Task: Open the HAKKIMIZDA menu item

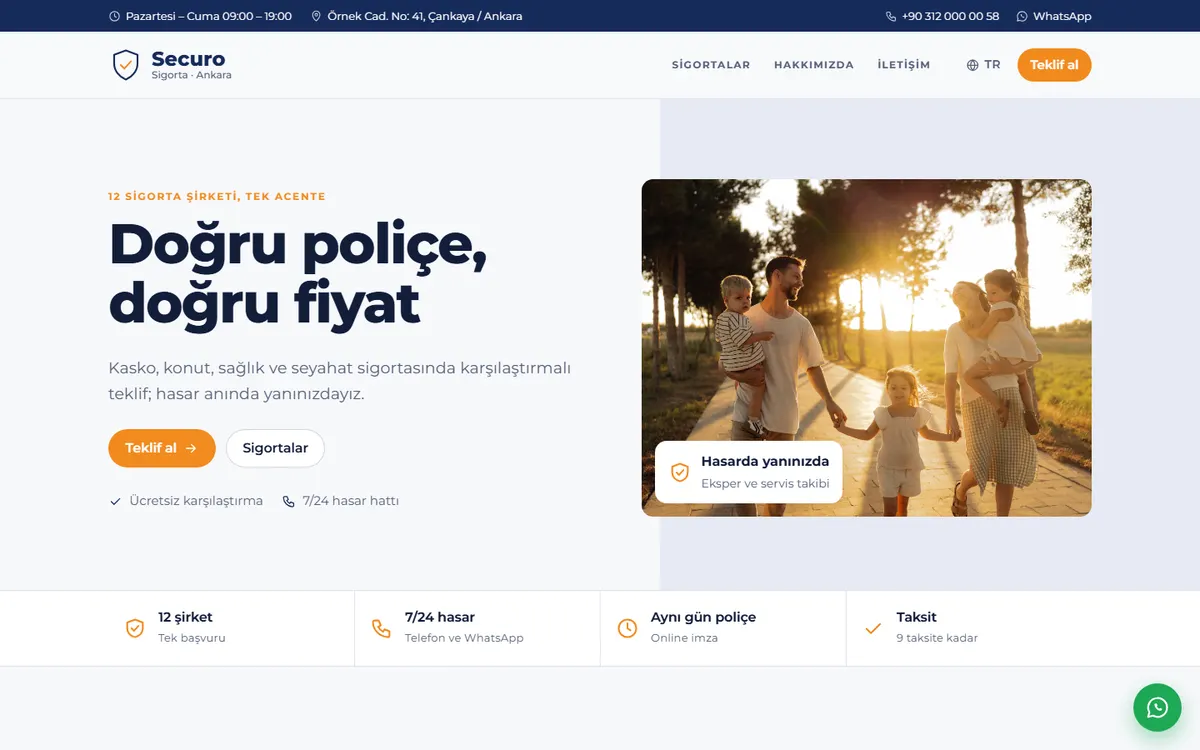Action: (x=814, y=65)
